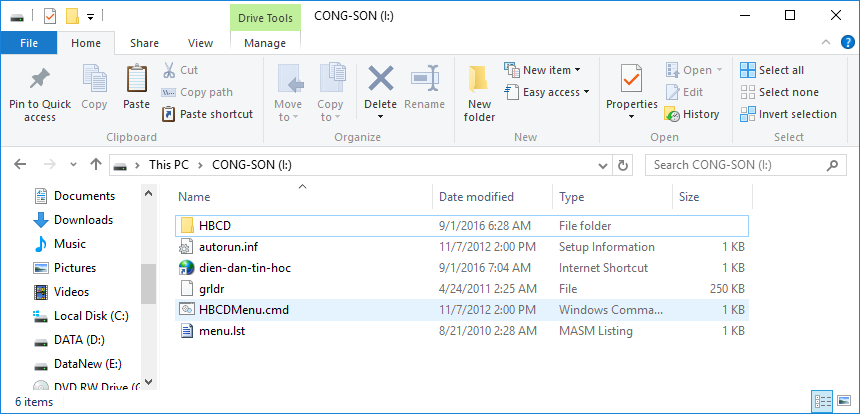
Task: Refresh the current folder view
Action: tap(624, 165)
